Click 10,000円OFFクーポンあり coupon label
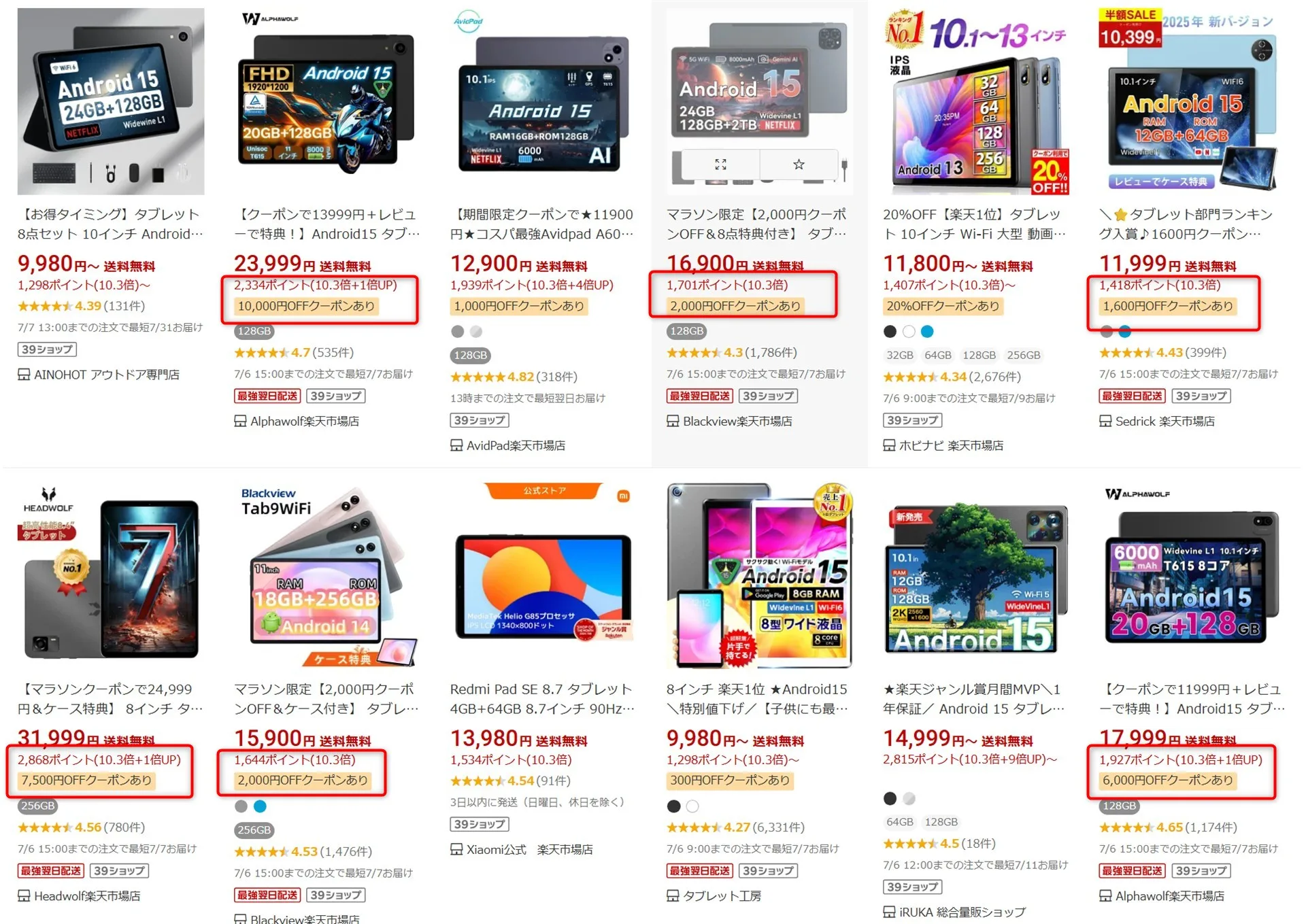Image resolution: width=1306 pixels, height=924 pixels. [x=306, y=306]
